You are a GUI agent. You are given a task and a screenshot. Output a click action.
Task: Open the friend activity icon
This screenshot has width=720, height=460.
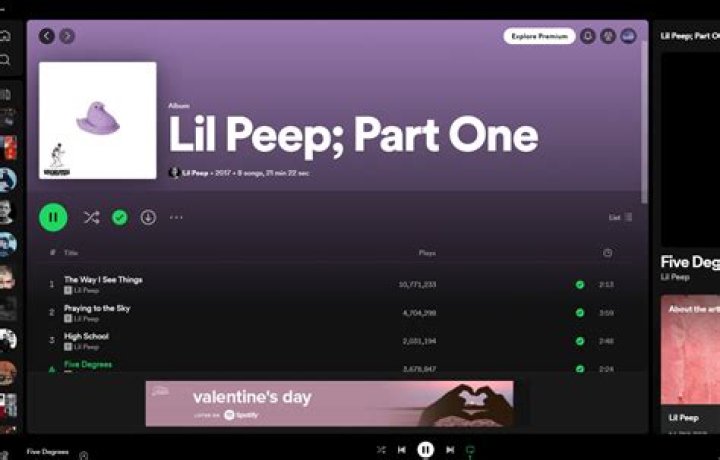tap(608, 36)
